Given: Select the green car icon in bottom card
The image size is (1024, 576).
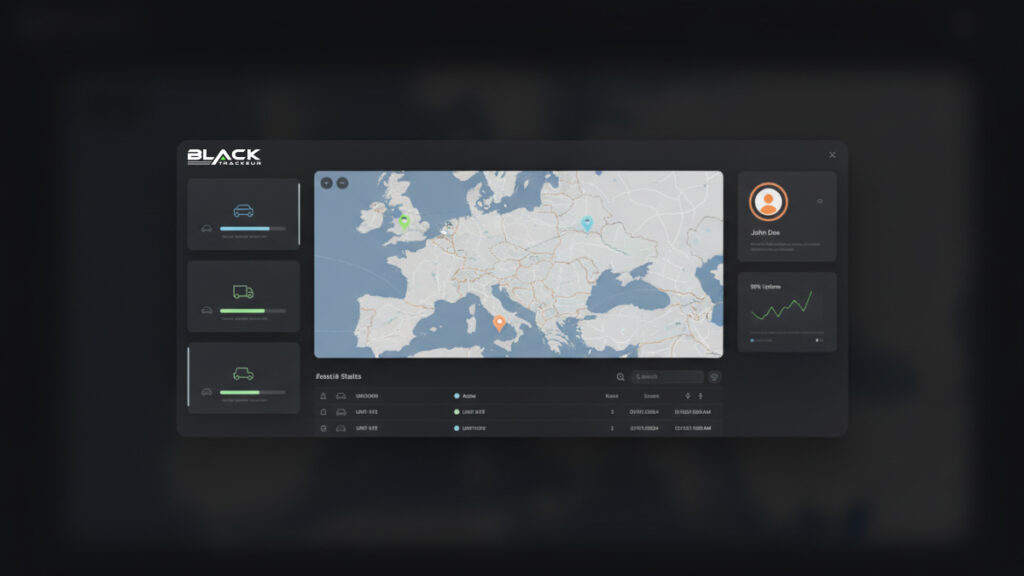Looking at the screenshot, I should coord(243,374).
